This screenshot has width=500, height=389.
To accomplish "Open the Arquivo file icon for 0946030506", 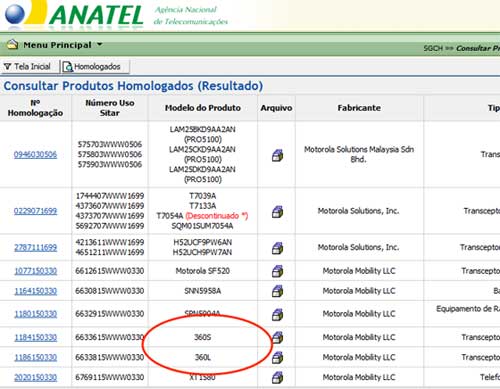I will (277, 155).
